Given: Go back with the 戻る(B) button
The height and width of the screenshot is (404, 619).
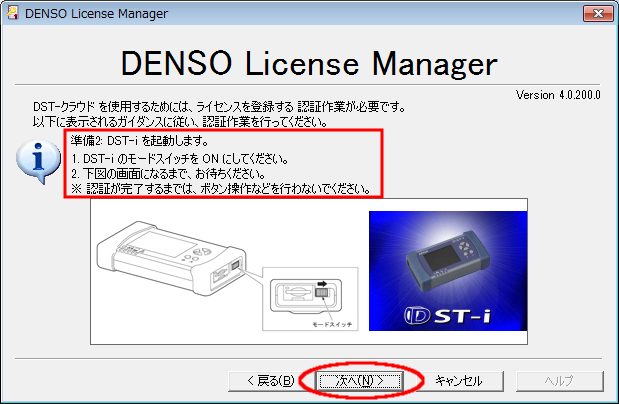Looking at the screenshot, I should point(271,381).
